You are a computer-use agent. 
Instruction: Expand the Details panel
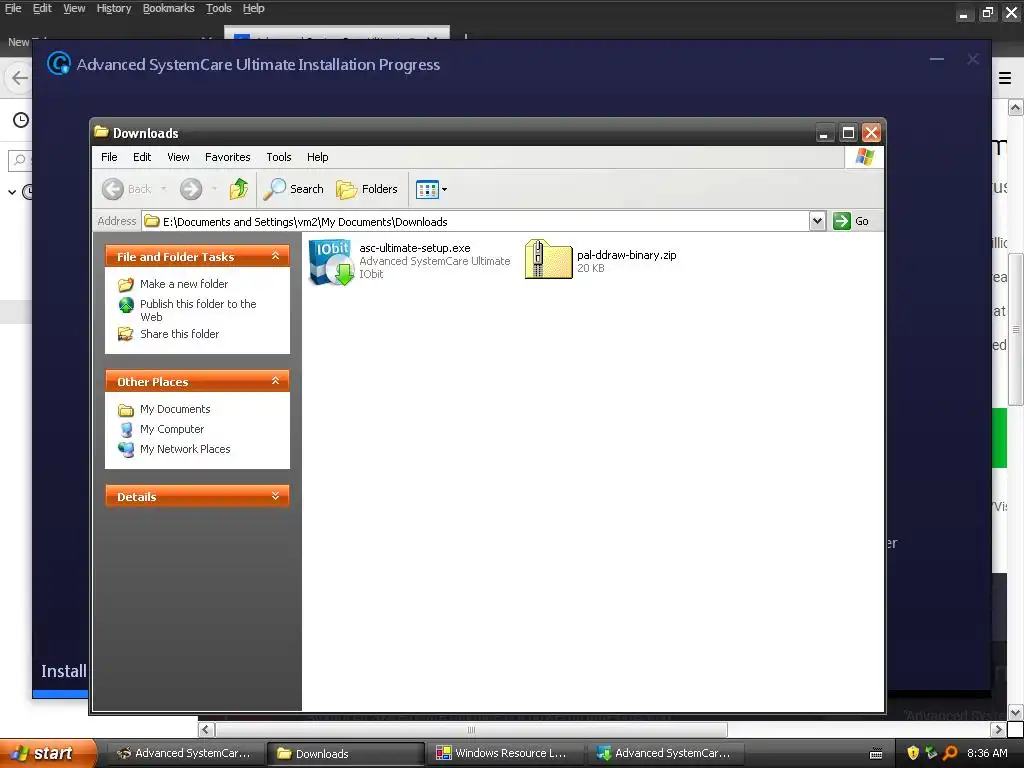tap(276, 496)
